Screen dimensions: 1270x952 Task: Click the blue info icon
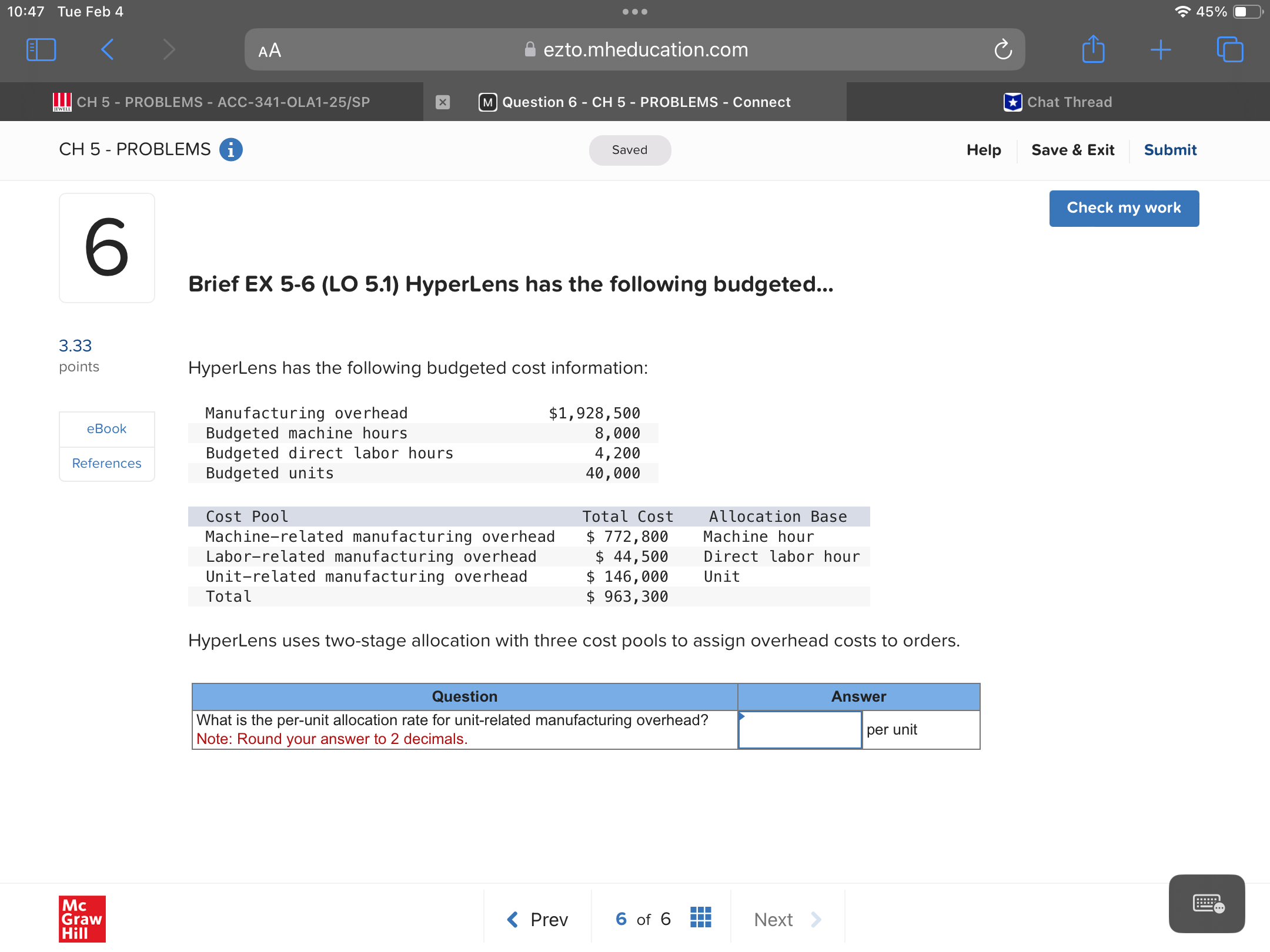[x=231, y=150]
